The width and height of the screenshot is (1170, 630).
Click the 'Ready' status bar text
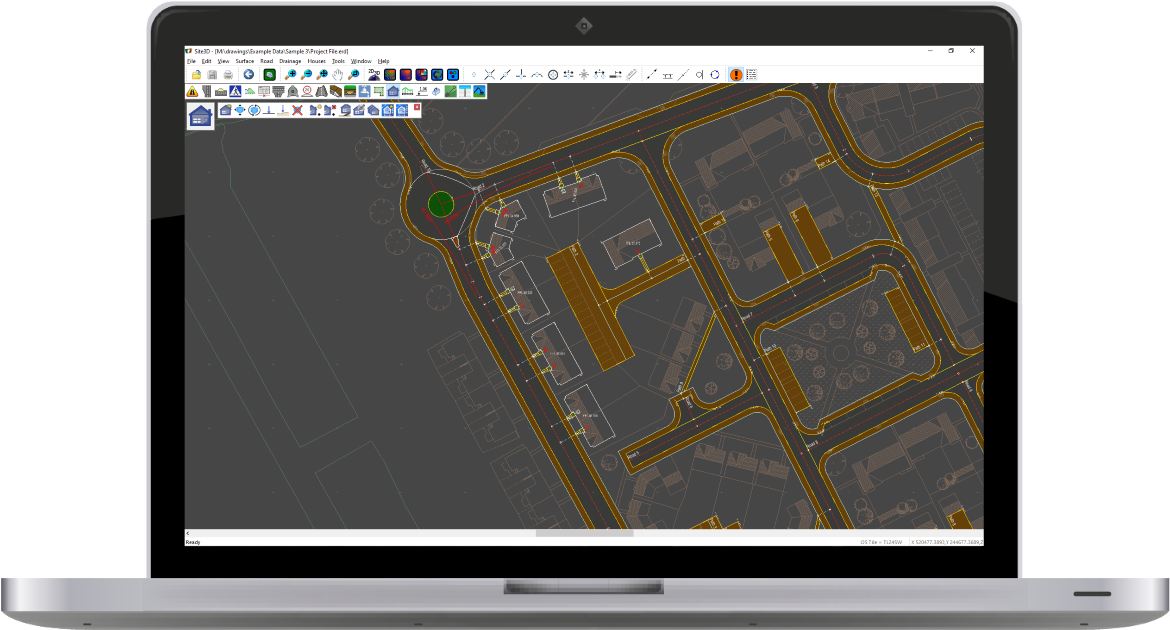tap(193, 542)
